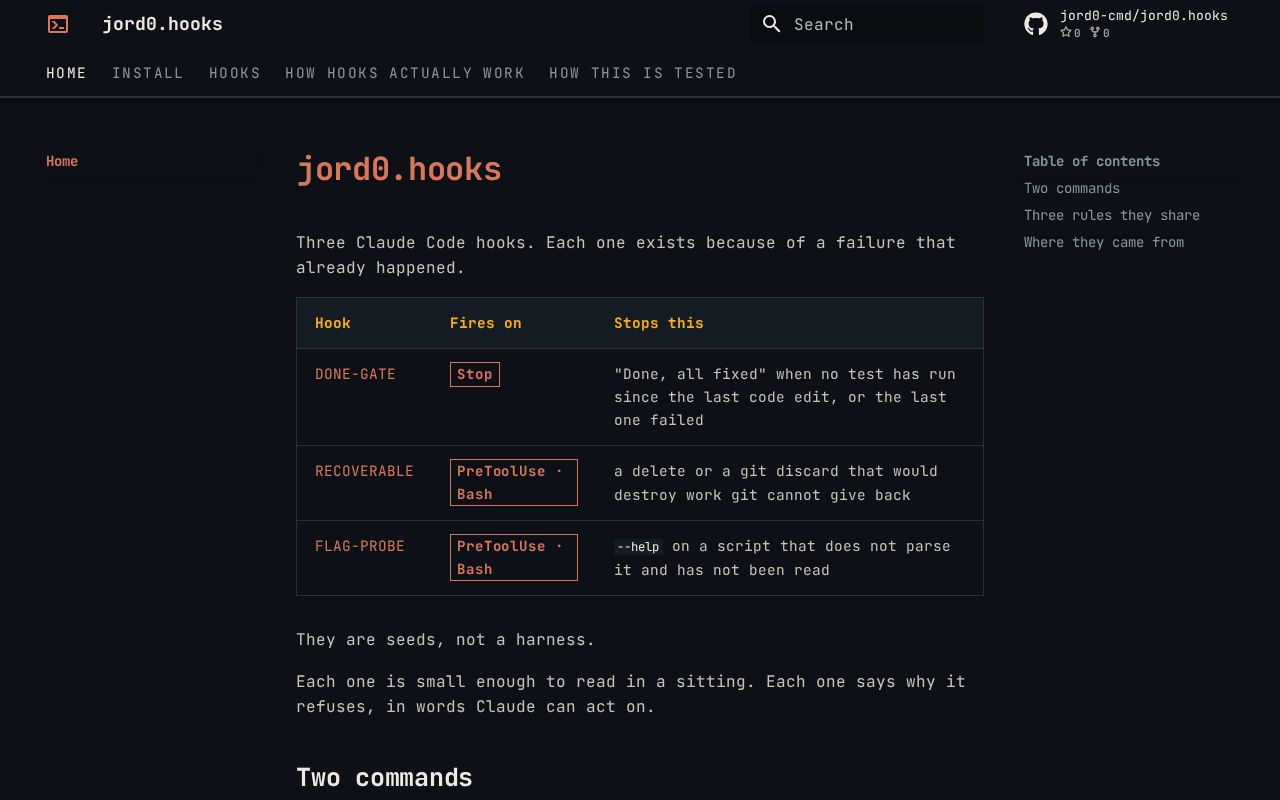Click the Table of contents label
Screen dimensions: 1280x800
1092,161
